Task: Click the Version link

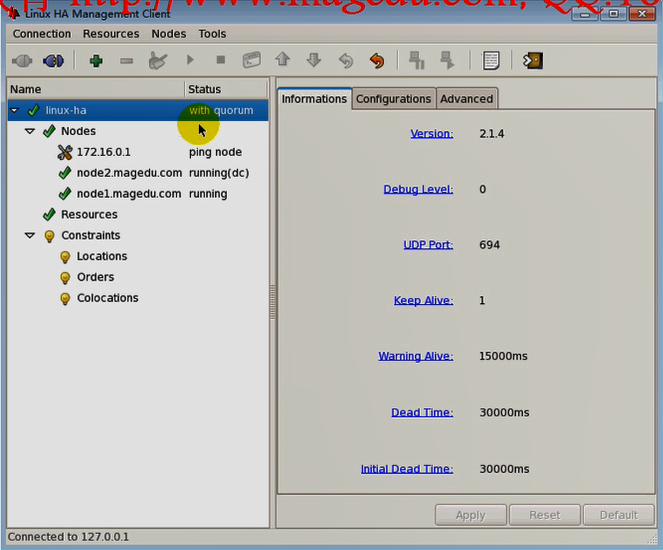Action: (x=432, y=134)
